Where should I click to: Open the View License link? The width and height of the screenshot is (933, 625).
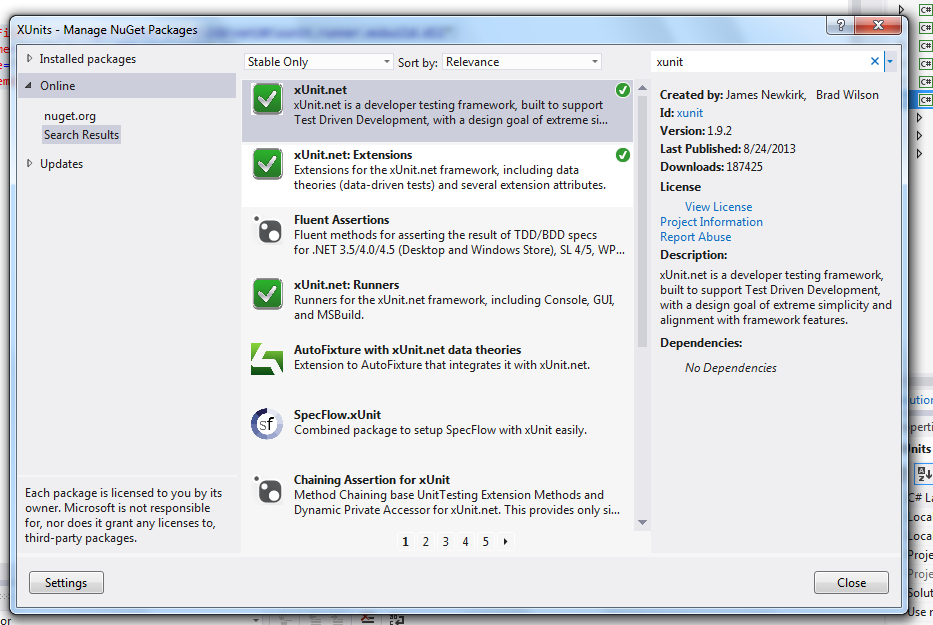(718, 207)
